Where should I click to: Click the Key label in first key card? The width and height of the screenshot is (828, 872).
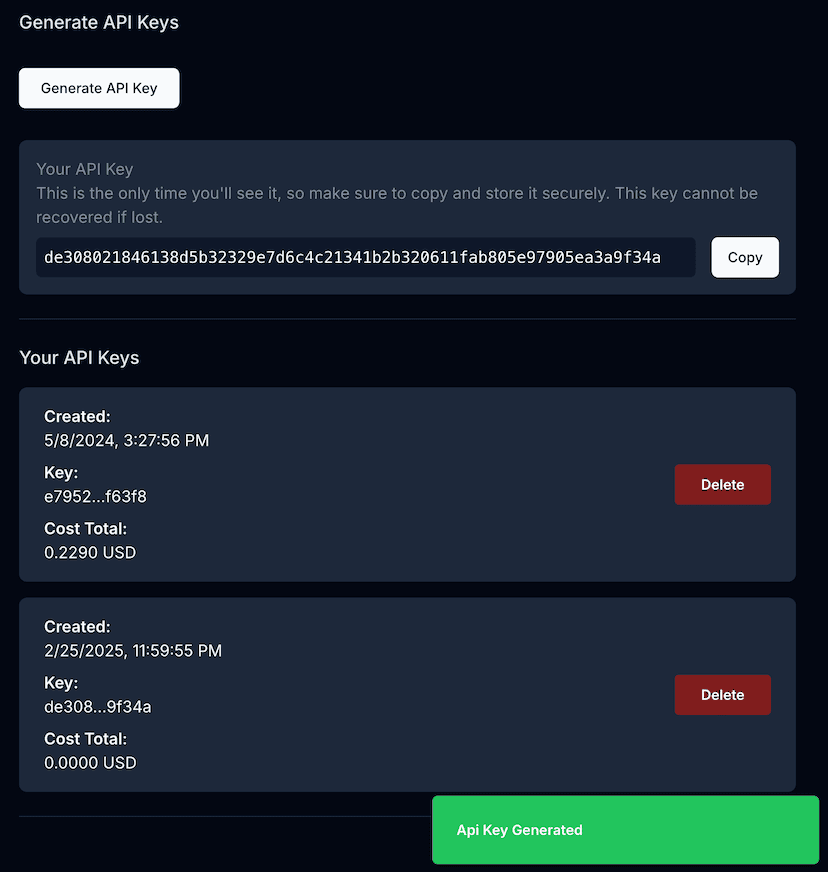click(x=61, y=472)
